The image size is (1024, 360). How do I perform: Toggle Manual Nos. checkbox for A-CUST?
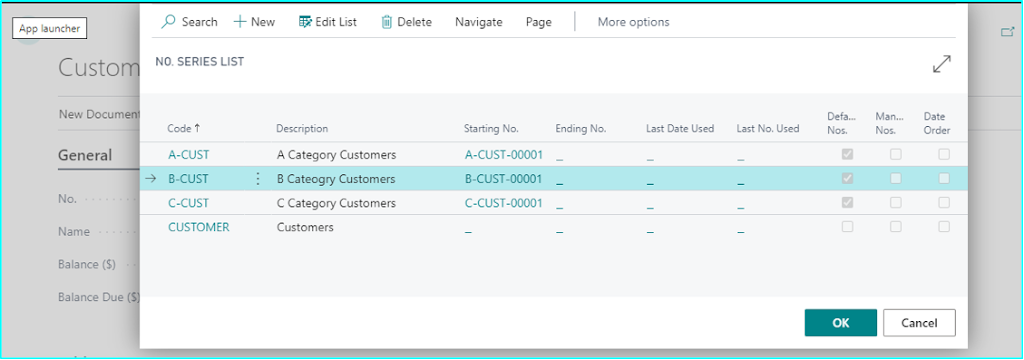click(x=895, y=154)
